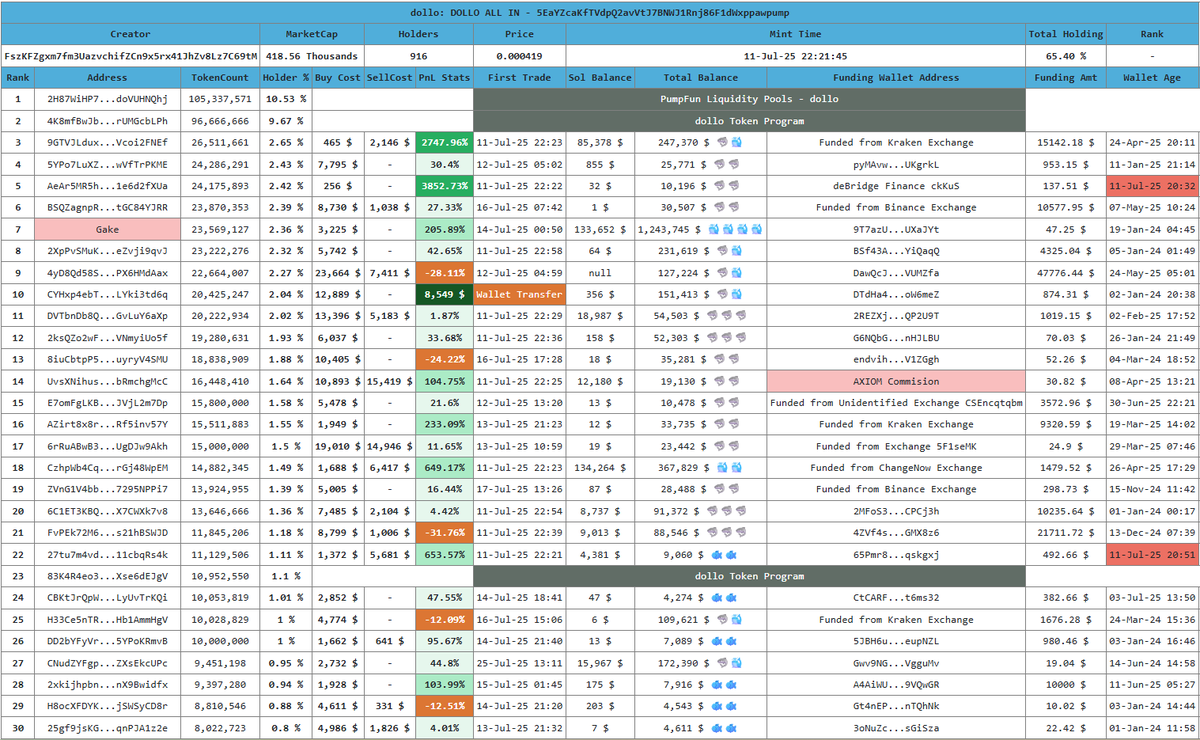Click "Funded from Unidentified Exchange CSEncqtqbm"

pyautogui.click(x=897, y=403)
